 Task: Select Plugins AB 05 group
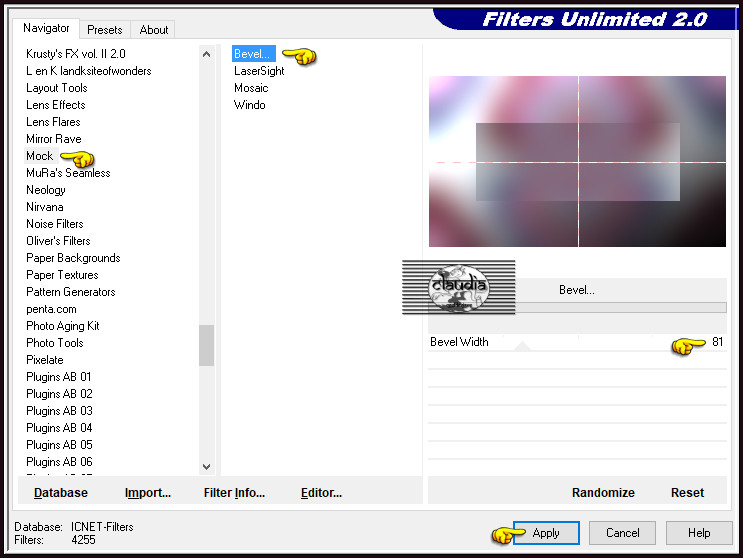coord(59,445)
